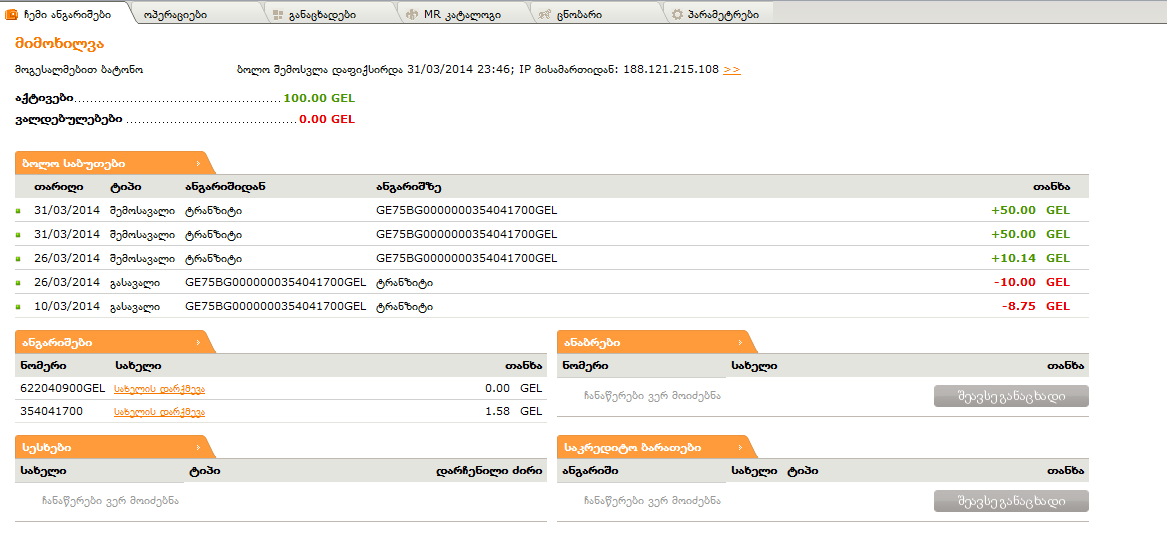Click შეავსე განაცხადი in ანაბრები section

point(1011,396)
